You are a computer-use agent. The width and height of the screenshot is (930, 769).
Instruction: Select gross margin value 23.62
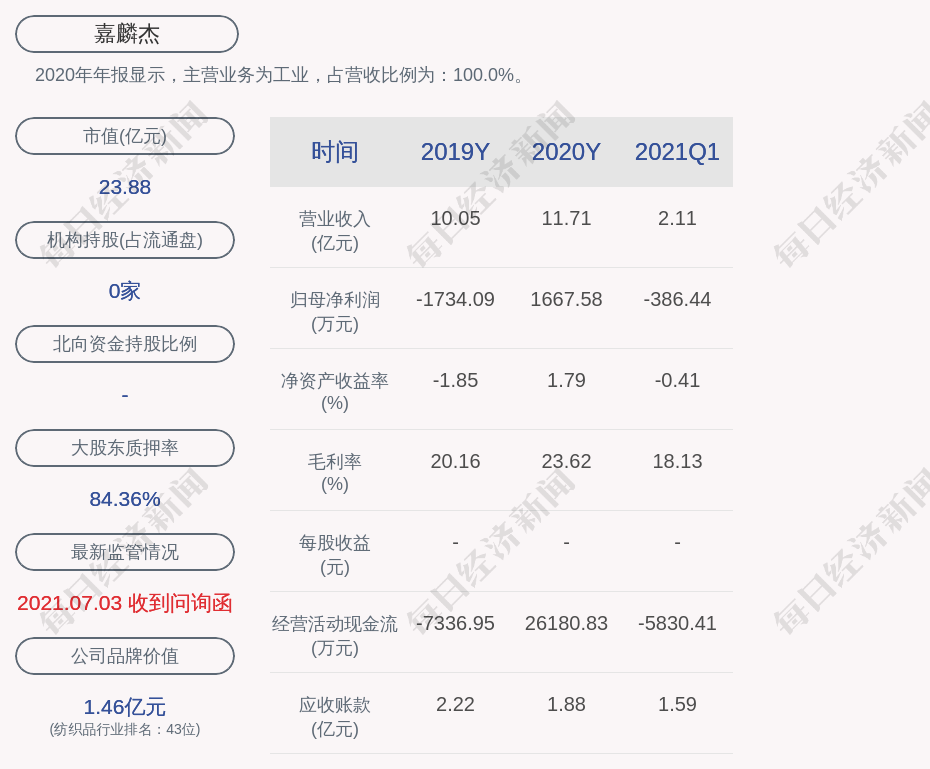(x=566, y=461)
